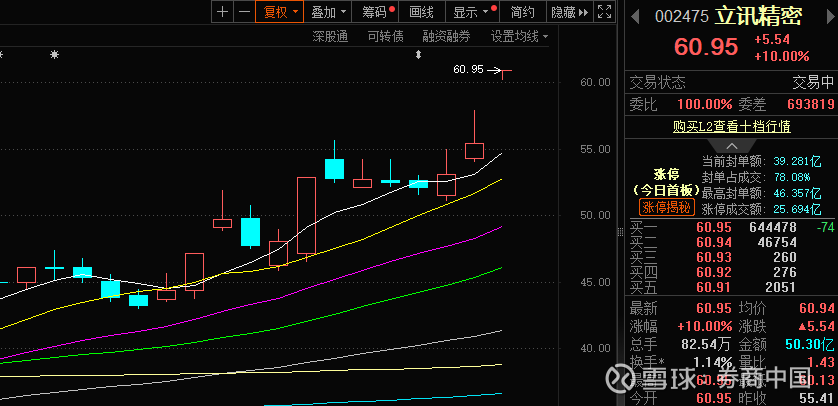Screen dimensions: 838x406
Task: Open the 深股通 tab
Action: click(x=330, y=37)
